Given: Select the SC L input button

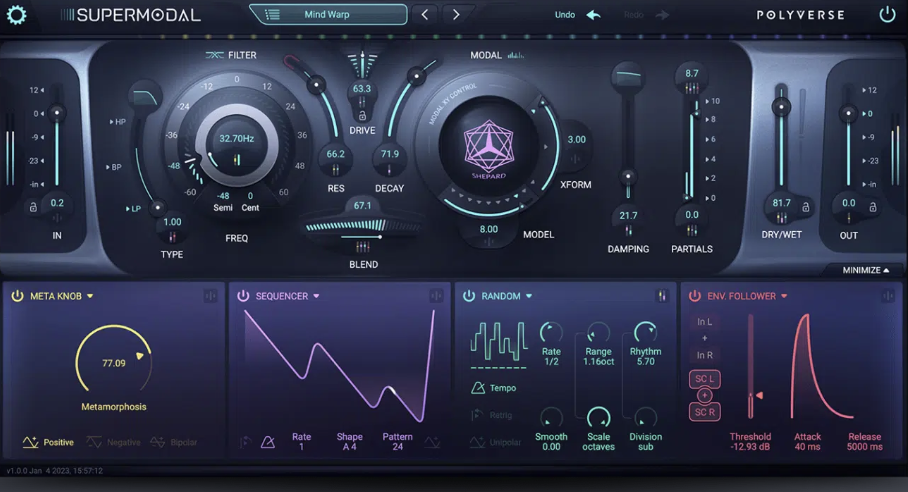Looking at the screenshot, I should pos(705,379).
